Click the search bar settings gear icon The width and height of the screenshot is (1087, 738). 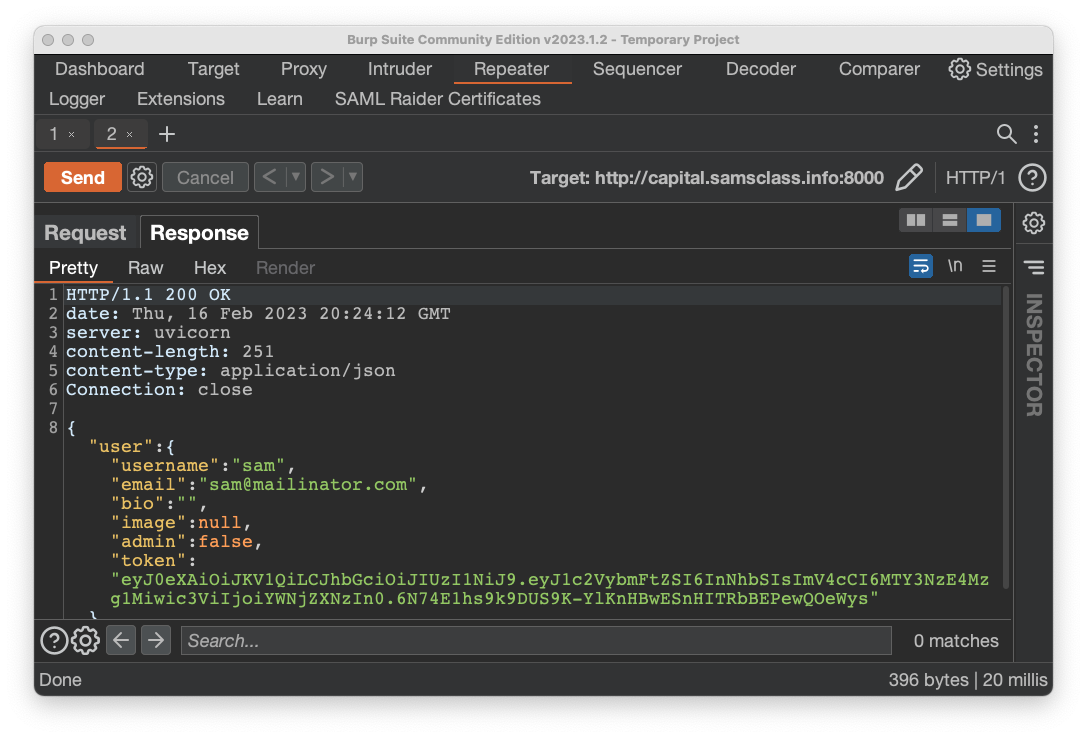click(x=86, y=640)
